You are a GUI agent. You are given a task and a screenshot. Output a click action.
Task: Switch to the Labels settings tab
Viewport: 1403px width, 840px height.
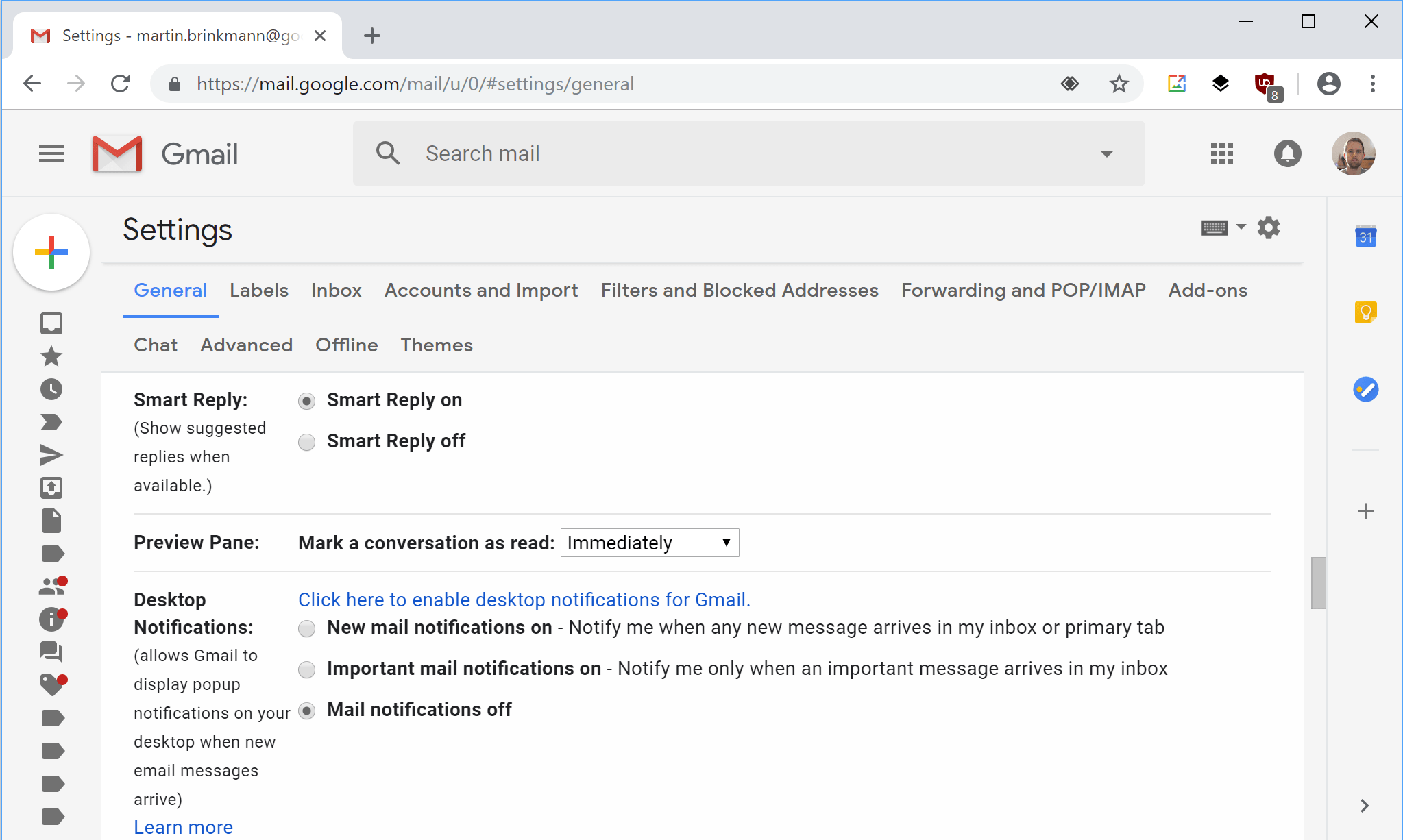click(259, 291)
